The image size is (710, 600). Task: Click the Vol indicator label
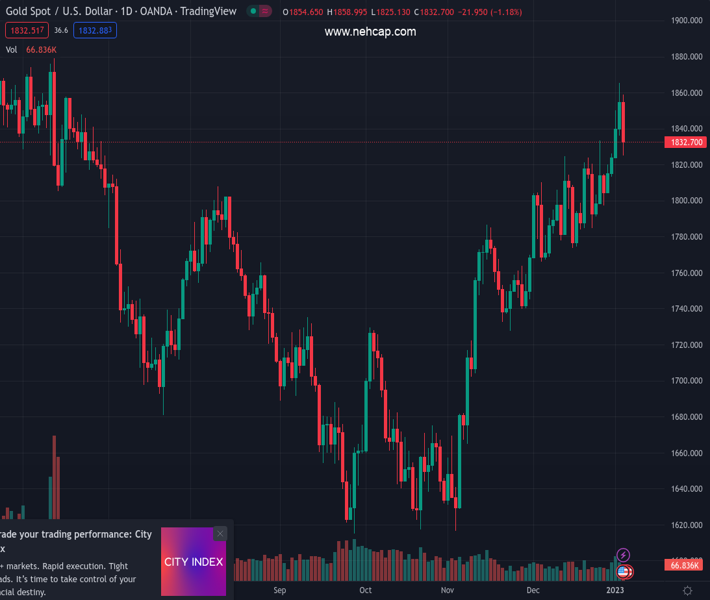(x=12, y=50)
